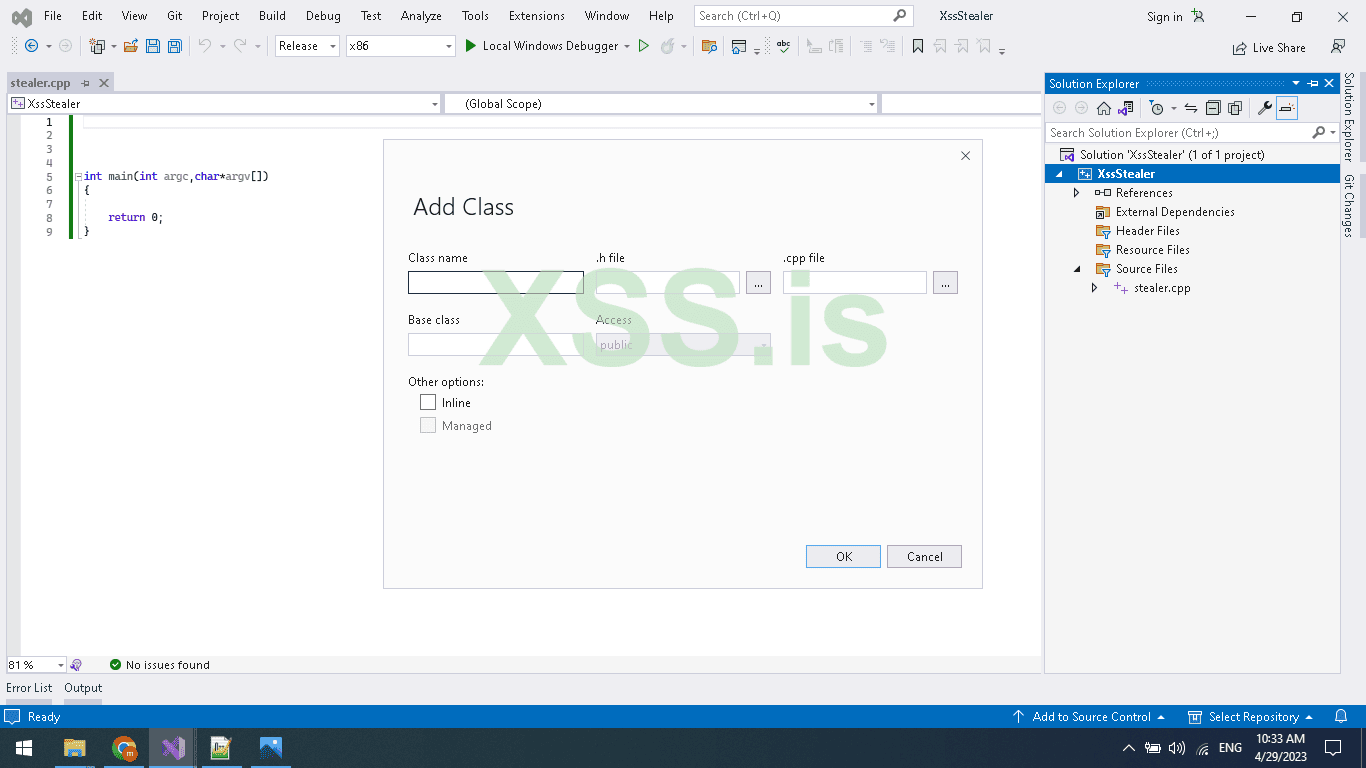Click Cancel in Add Class dialog
1366x768 pixels.
click(x=925, y=557)
